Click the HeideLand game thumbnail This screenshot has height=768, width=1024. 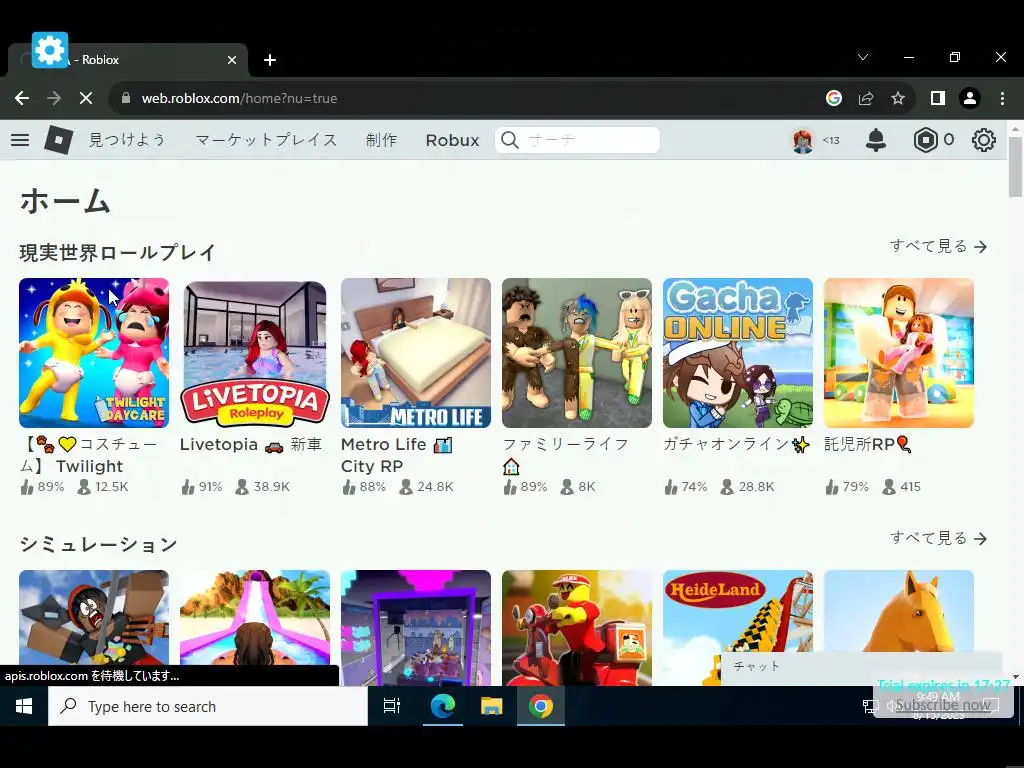[x=738, y=611]
